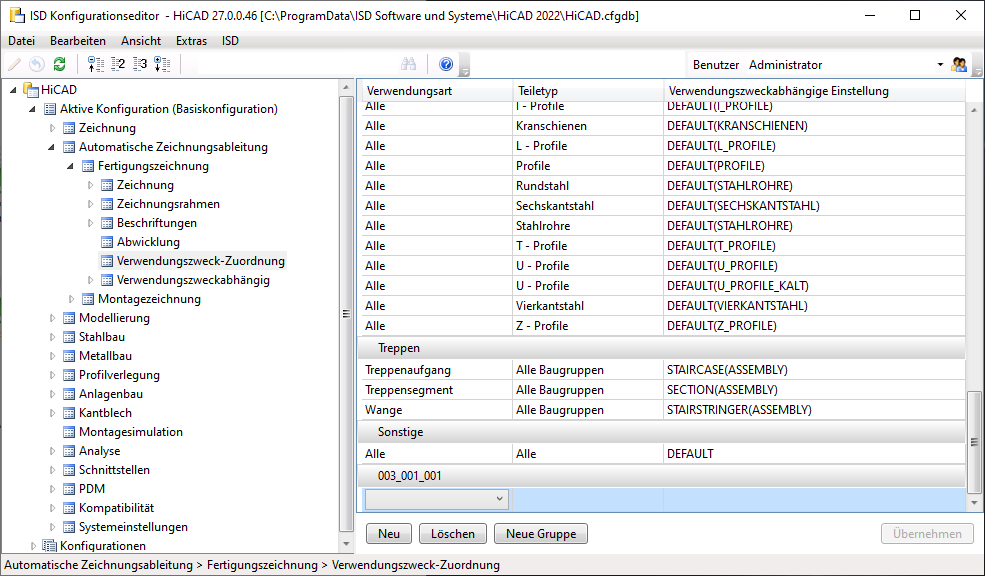This screenshot has width=985, height=576.
Task: Click the Übernehmen button
Action: pos(927,533)
